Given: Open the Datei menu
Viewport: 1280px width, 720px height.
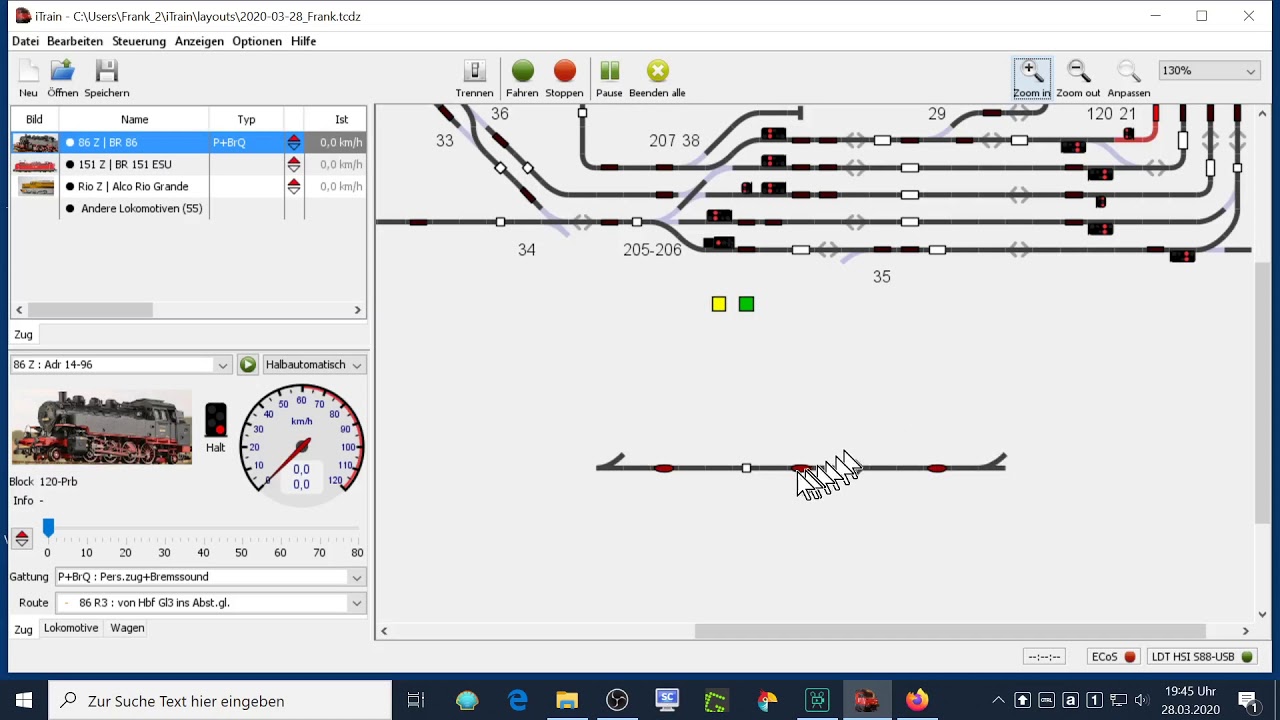Looking at the screenshot, I should tap(25, 41).
